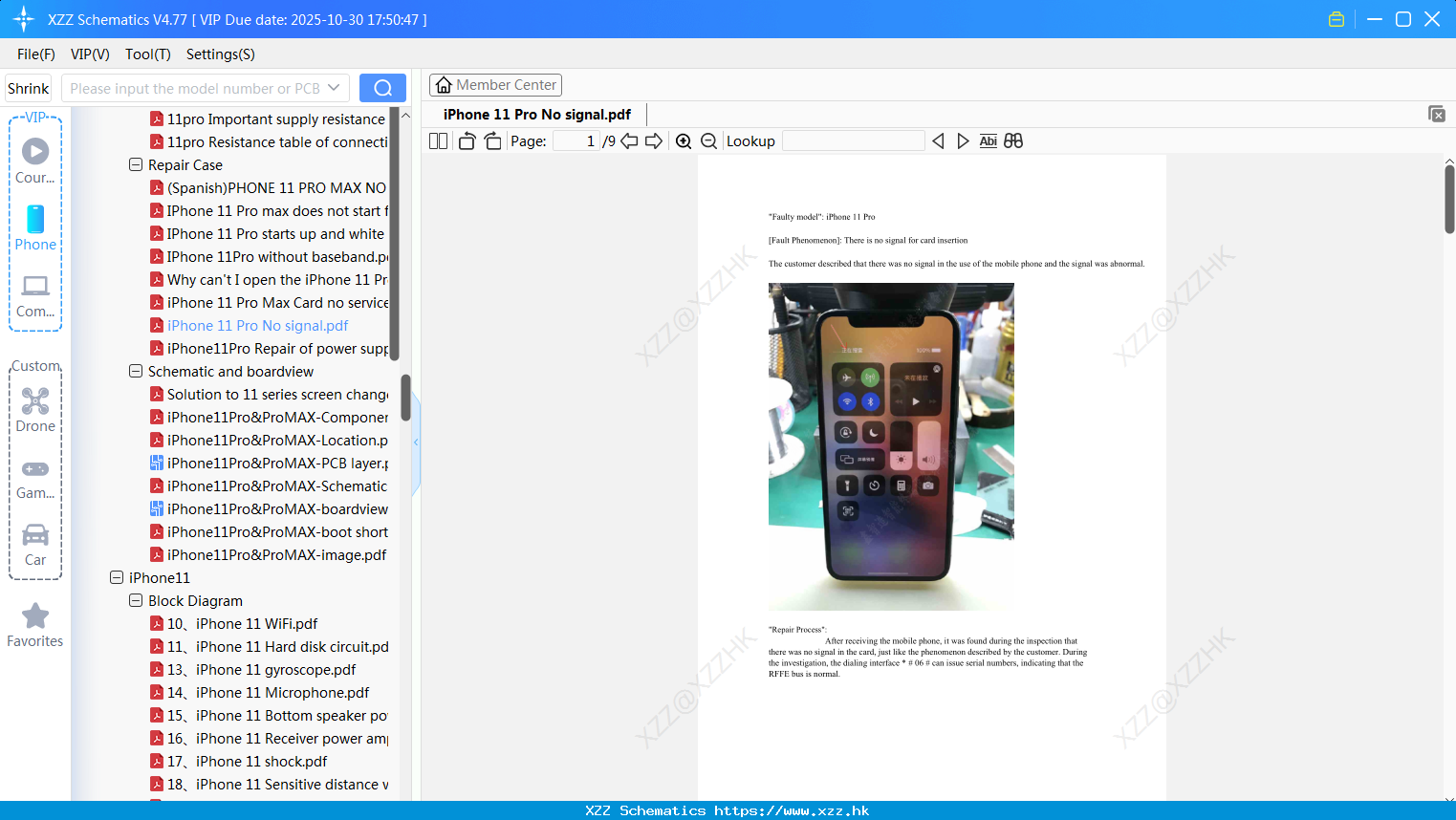The image size is (1456, 820).
Task: Open the Car category
Action: pyautogui.click(x=35, y=545)
